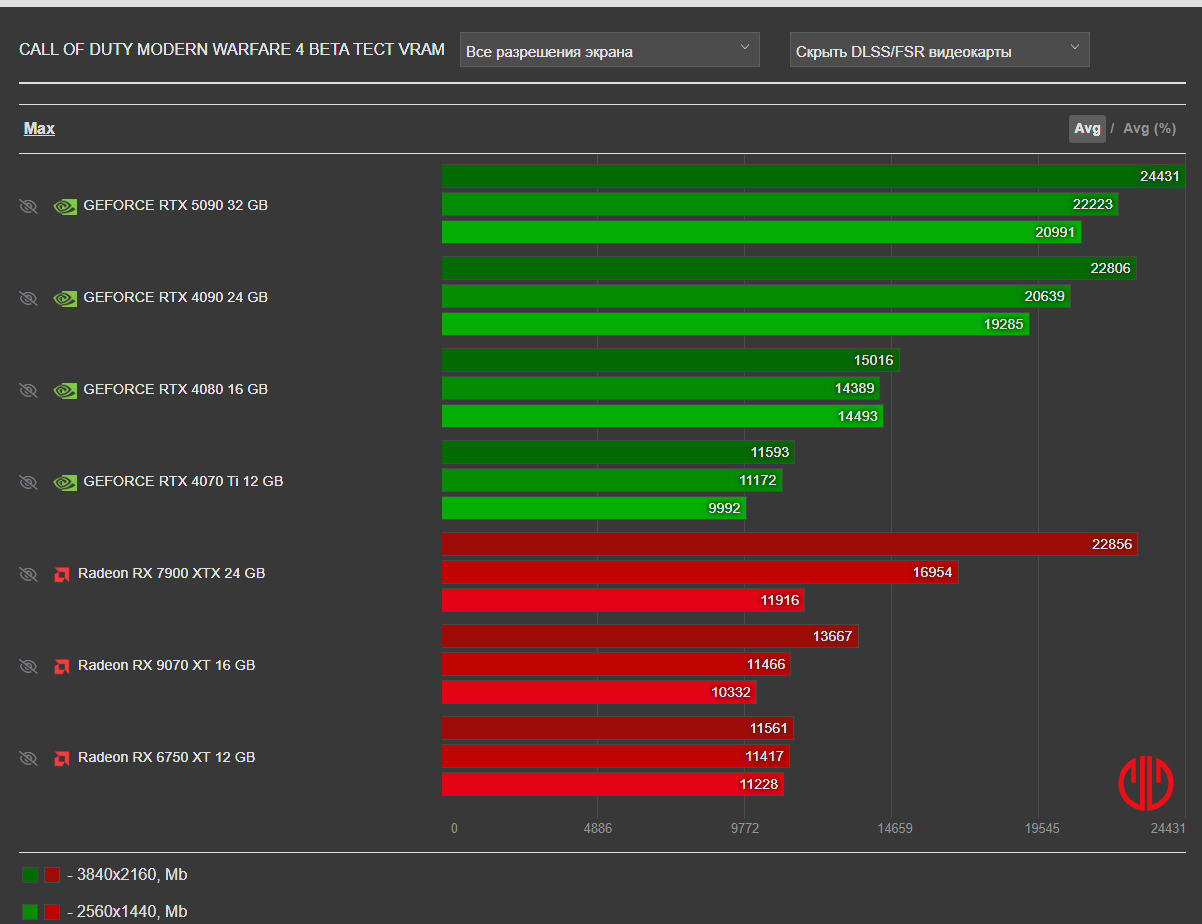Click the RTX 4090 bar showing 20639
This screenshot has width=1202, height=924.
(x=756, y=296)
